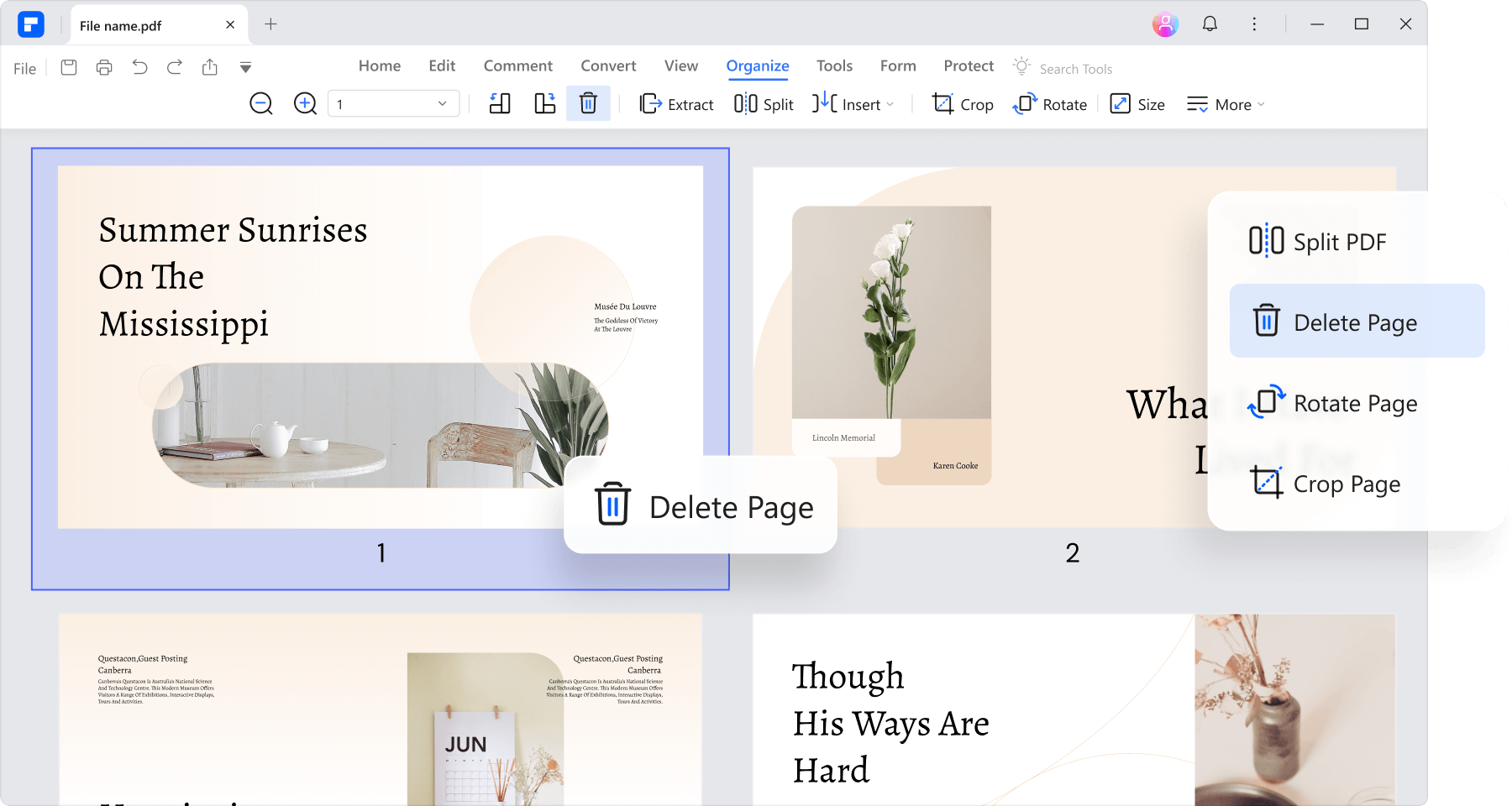Viewport: 1512px width, 806px height.
Task: Switch to the View tab
Action: click(x=681, y=65)
